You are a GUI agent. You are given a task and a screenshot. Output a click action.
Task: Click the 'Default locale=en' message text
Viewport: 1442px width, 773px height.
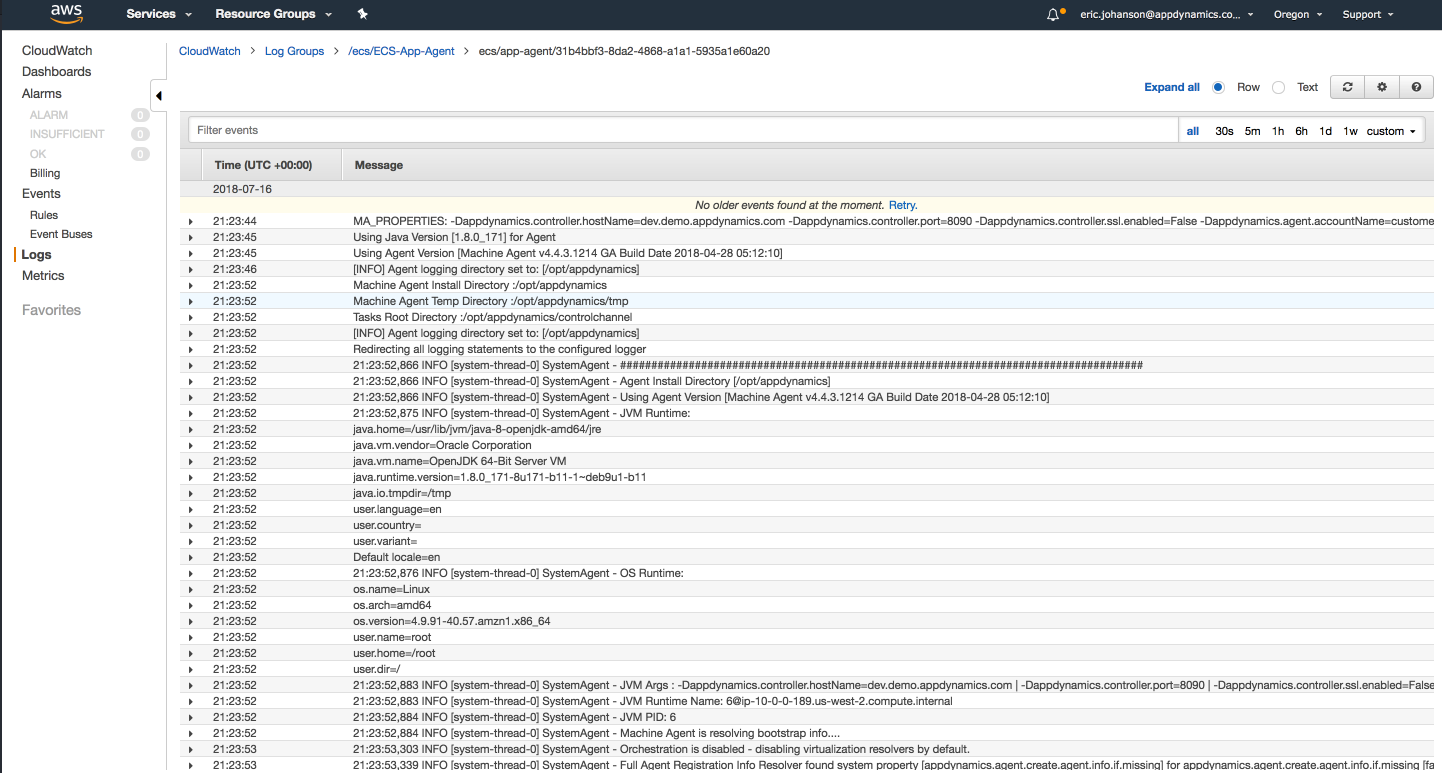[396, 557]
